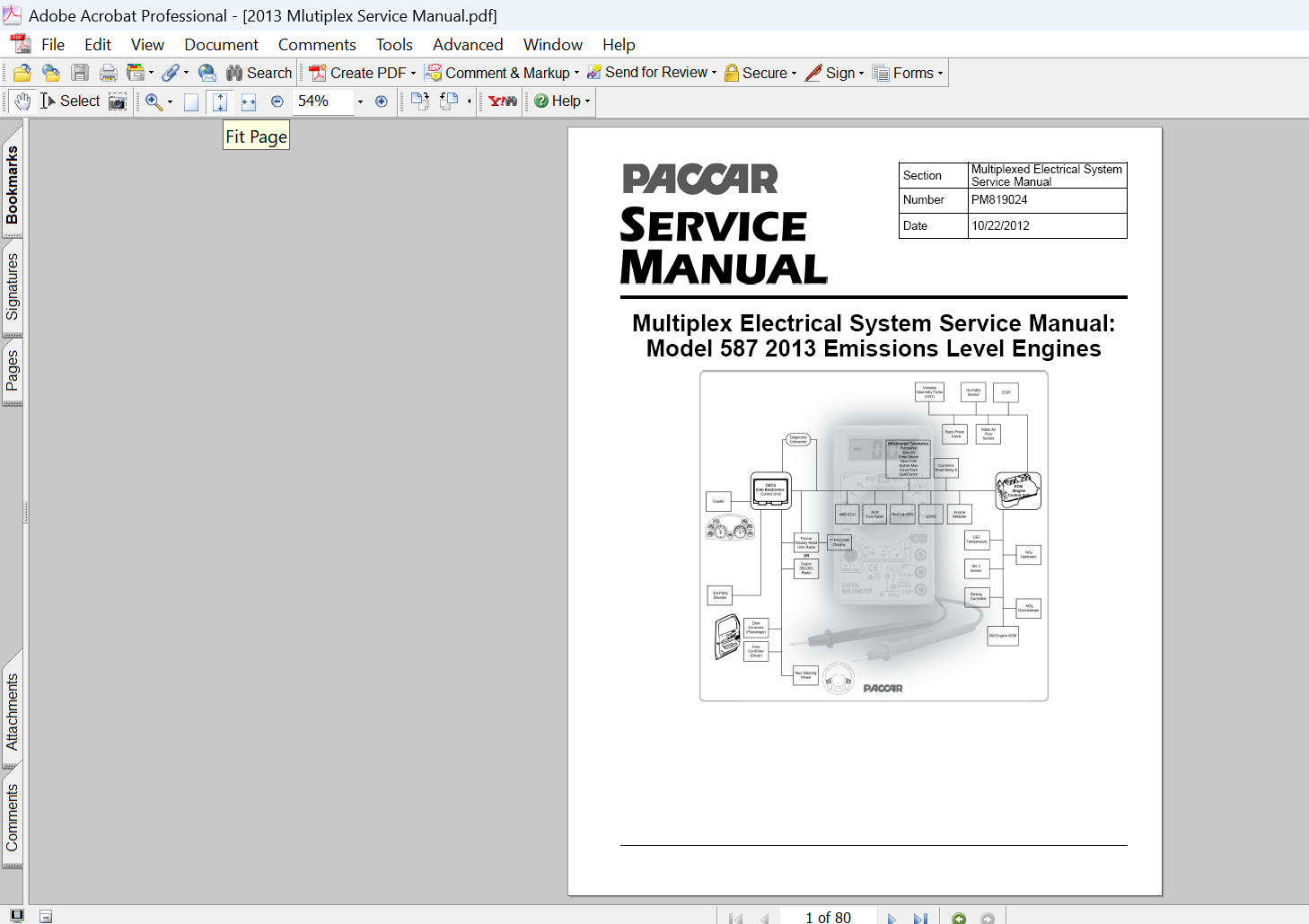
Task: Open the Help menu
Action: tap(619, 45)
